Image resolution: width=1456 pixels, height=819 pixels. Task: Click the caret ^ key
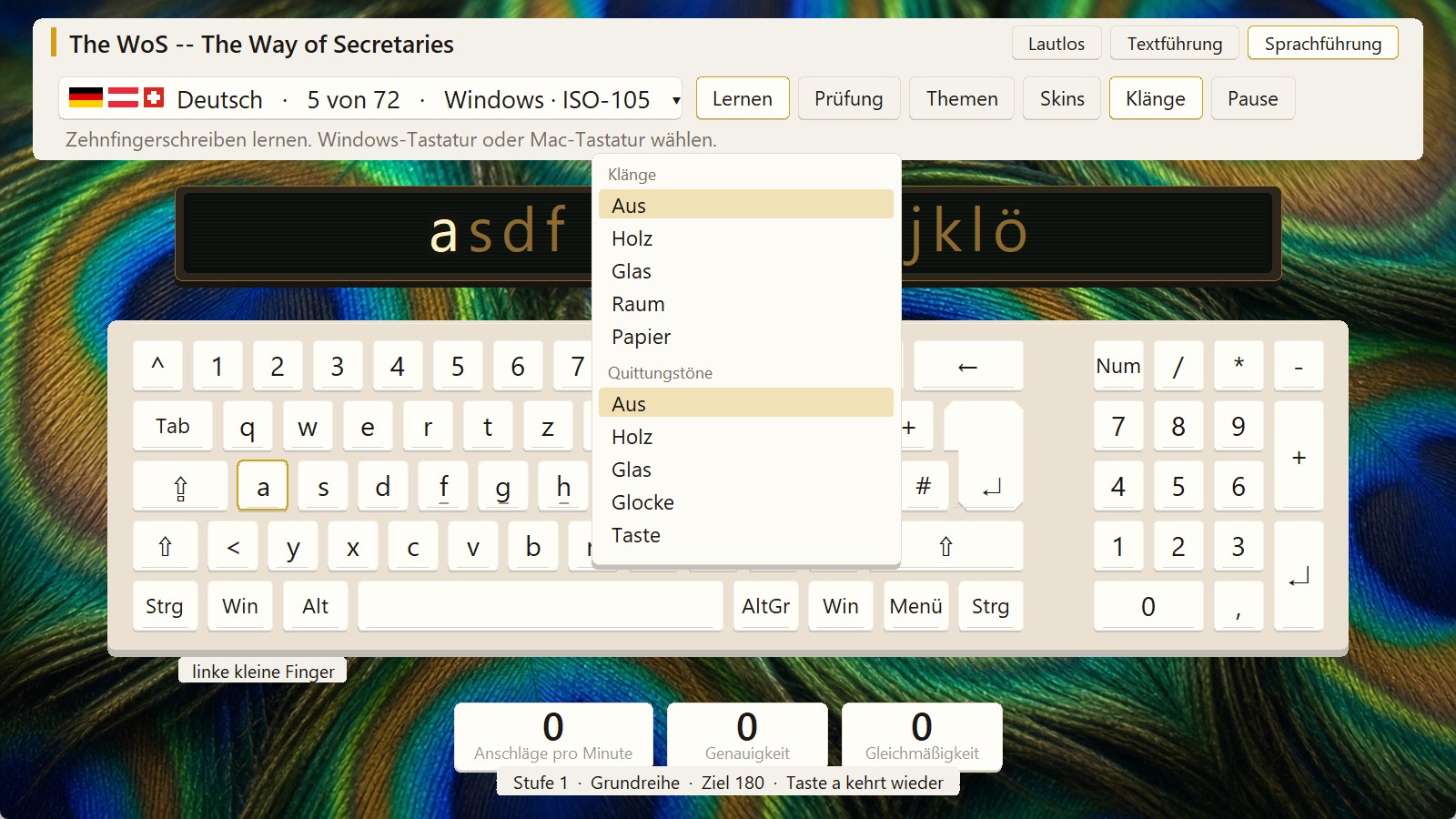point(157,366)
